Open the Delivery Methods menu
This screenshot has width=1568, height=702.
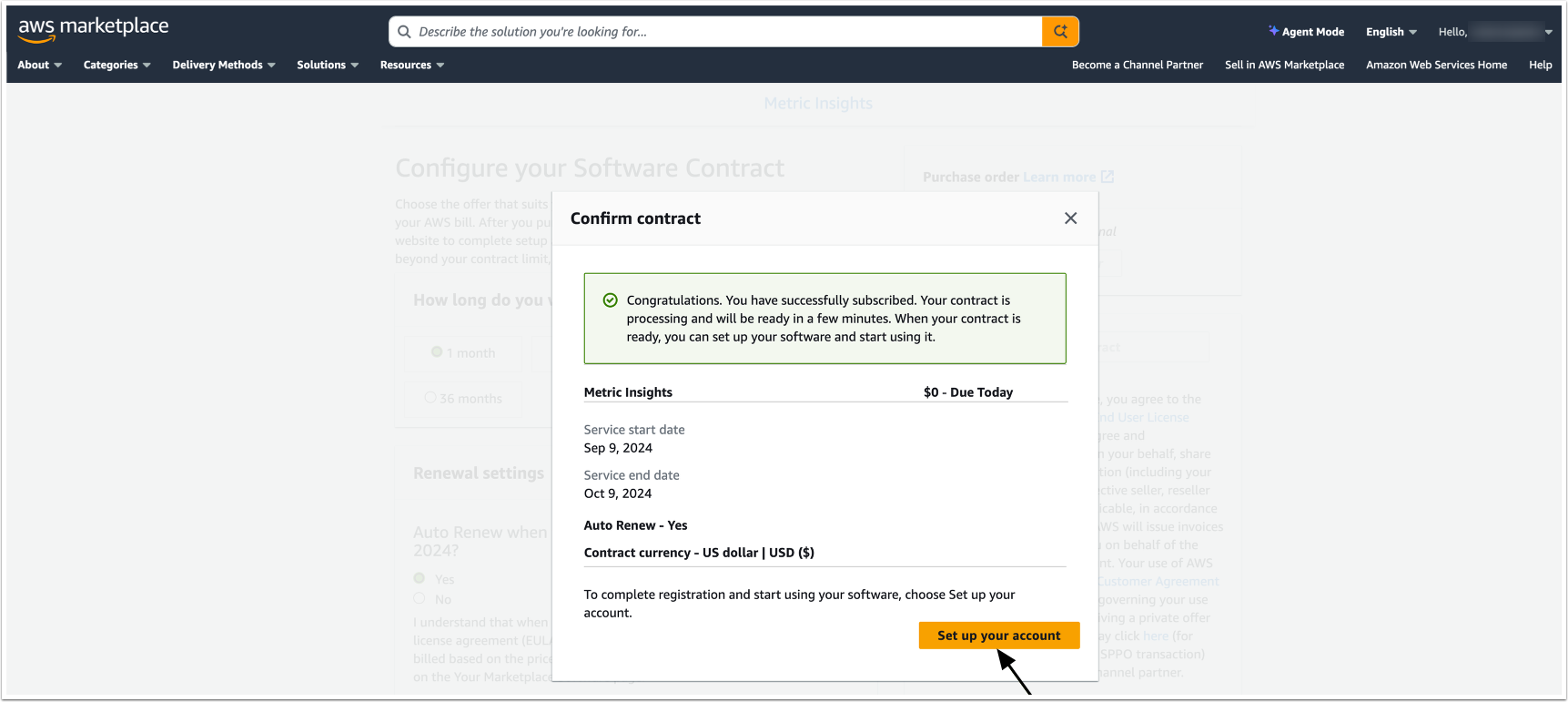coord(223,65)
